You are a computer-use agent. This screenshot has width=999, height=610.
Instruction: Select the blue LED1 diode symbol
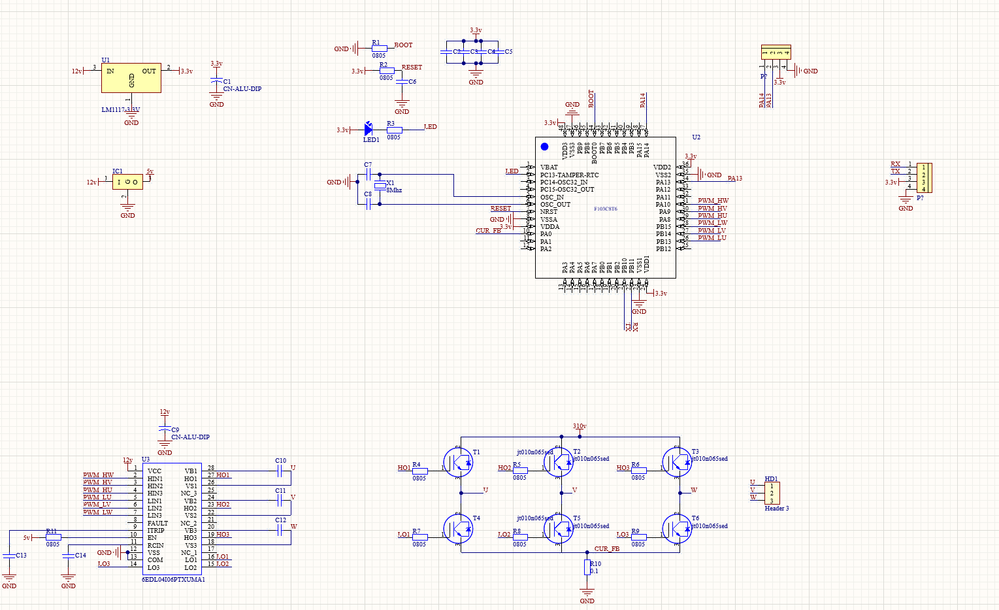[368, 128]
